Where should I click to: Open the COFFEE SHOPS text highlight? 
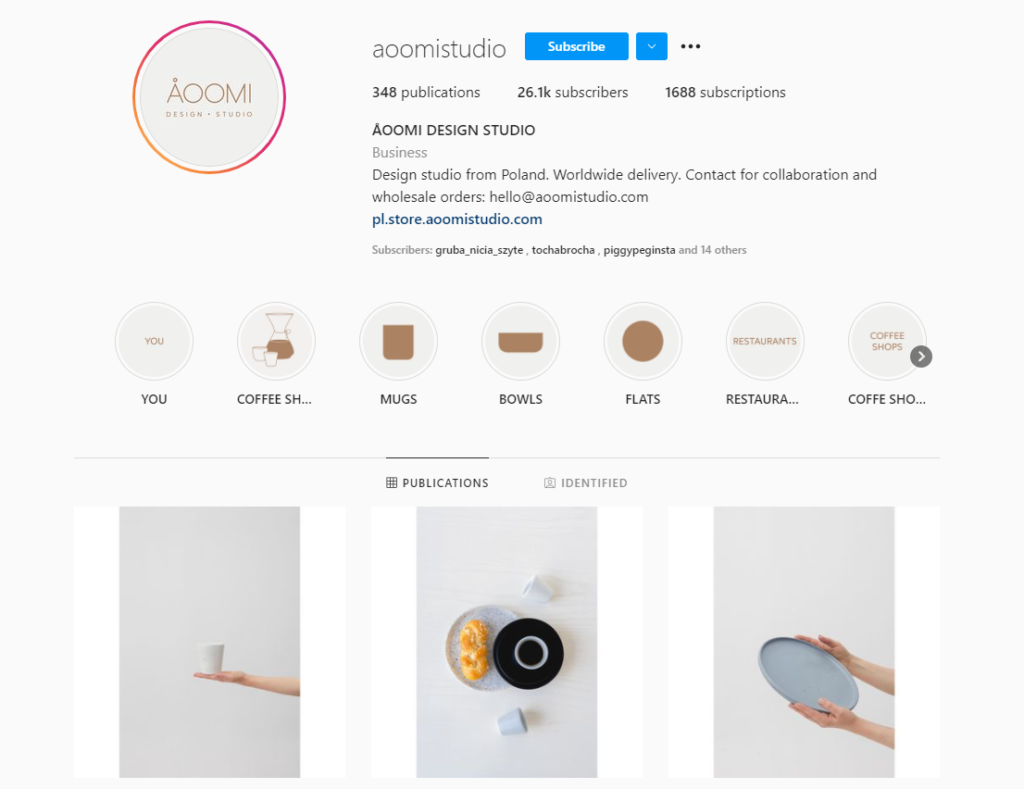[x=886, y=341]
